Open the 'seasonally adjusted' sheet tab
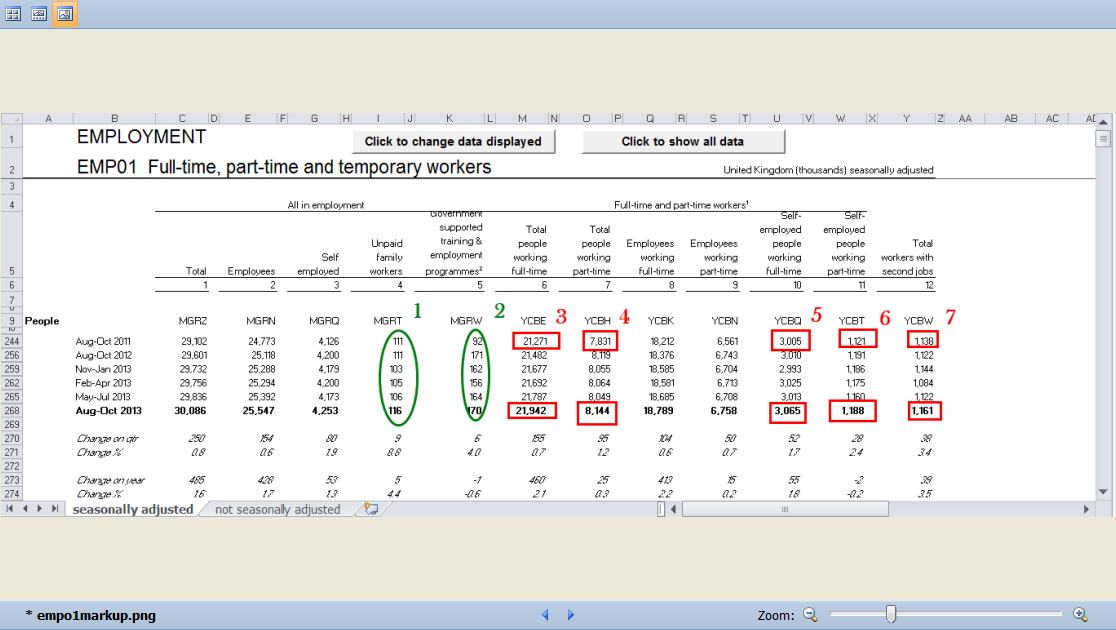Image resolution: width=1116 pixels, height=630 pixels. (x=132, y=509)
